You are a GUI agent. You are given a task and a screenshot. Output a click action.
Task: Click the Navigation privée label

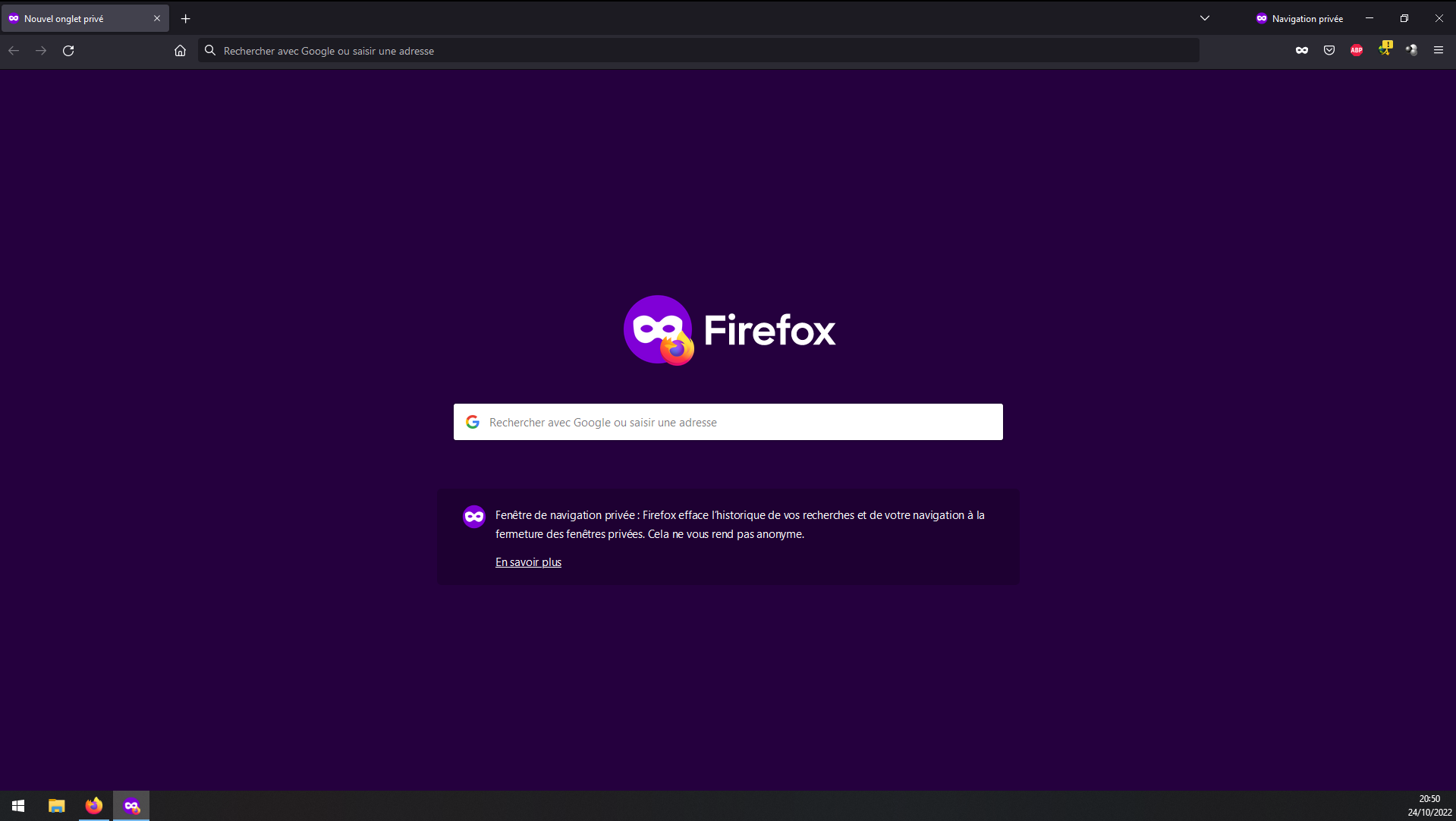[x=1307, y=19]
